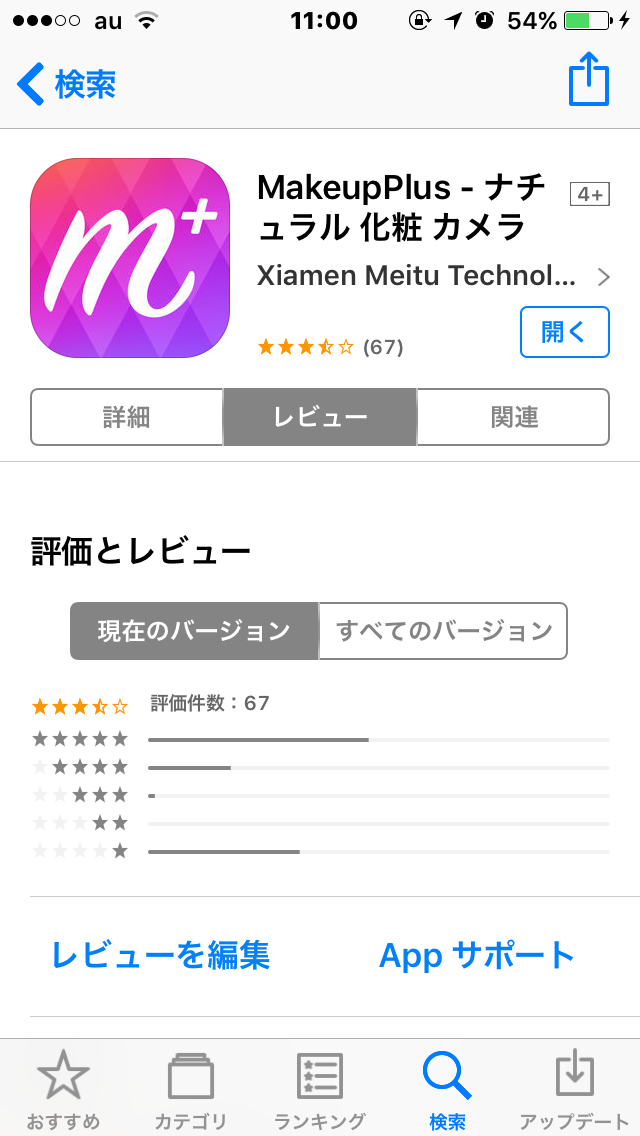Tap the 開く button
This screenshot has width=640, height=1136.
565,332
